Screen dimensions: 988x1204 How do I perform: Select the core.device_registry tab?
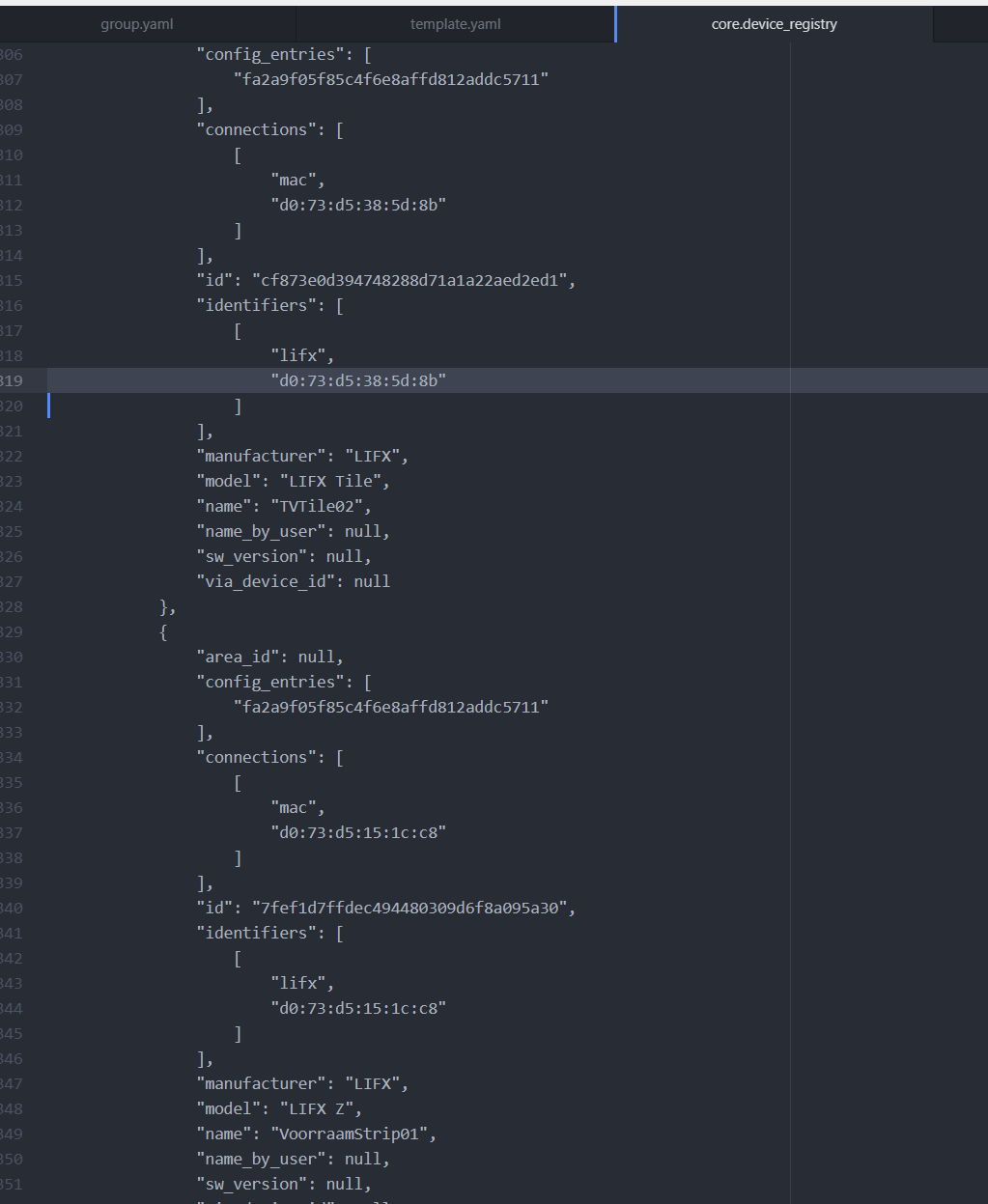(x=774, y=24)
